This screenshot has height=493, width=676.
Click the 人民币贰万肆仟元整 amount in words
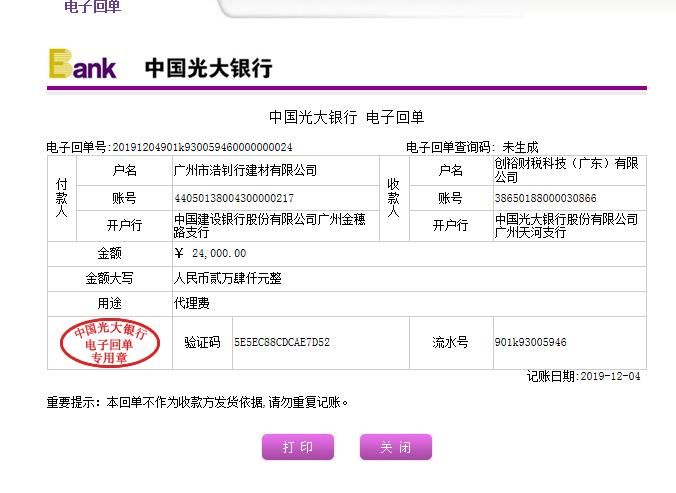(x=228, y=278)
